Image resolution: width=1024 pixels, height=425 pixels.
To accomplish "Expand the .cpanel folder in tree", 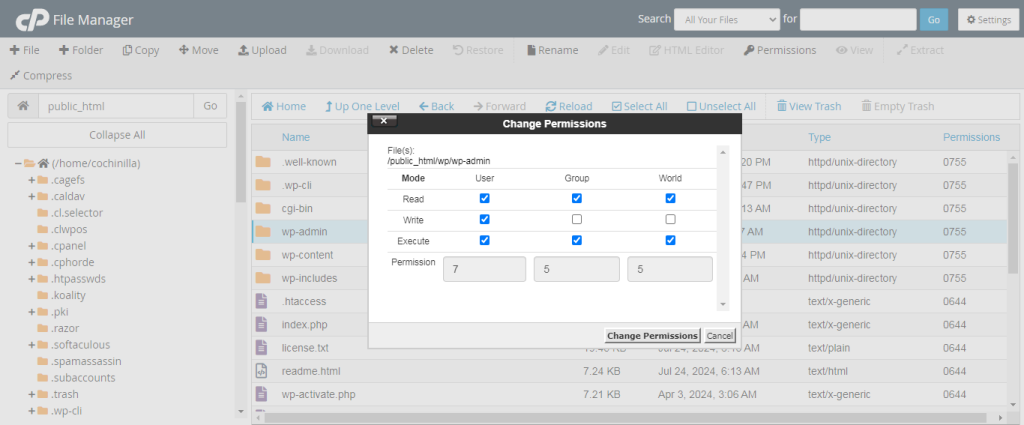I will [x=32, y=246].
